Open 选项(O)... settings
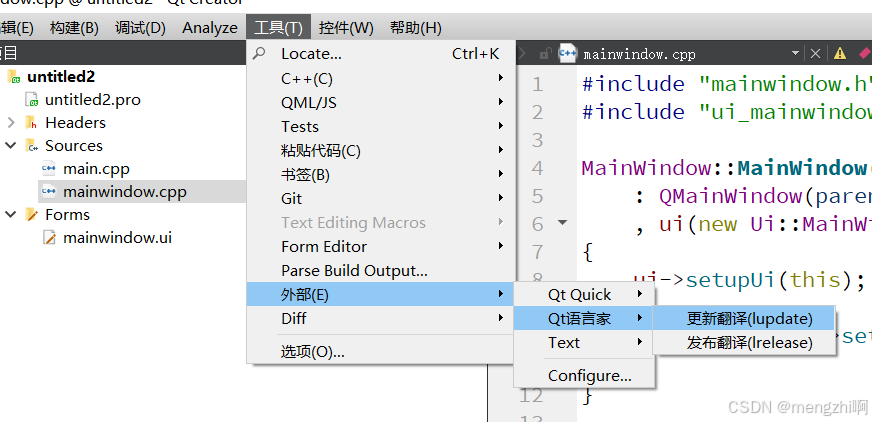 pos(381,351)
